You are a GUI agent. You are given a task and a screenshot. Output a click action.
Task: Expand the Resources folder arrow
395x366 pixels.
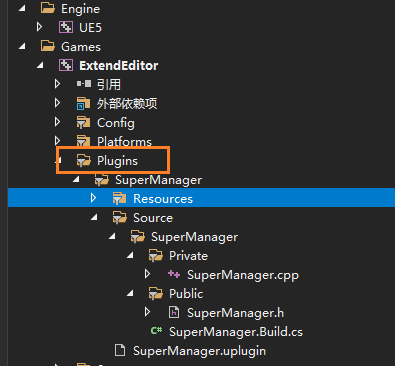tap(93, 198)
